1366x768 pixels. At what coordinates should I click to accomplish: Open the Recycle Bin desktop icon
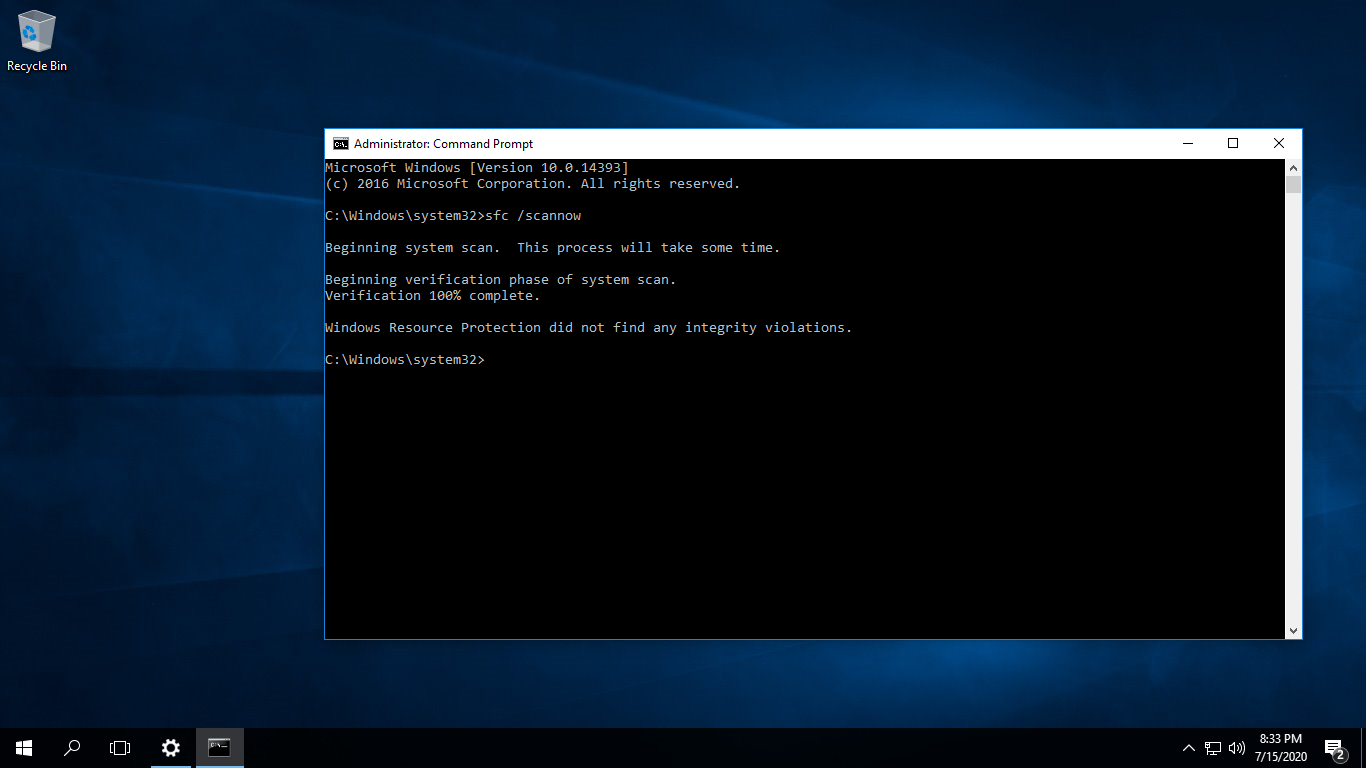pos(37,40)
